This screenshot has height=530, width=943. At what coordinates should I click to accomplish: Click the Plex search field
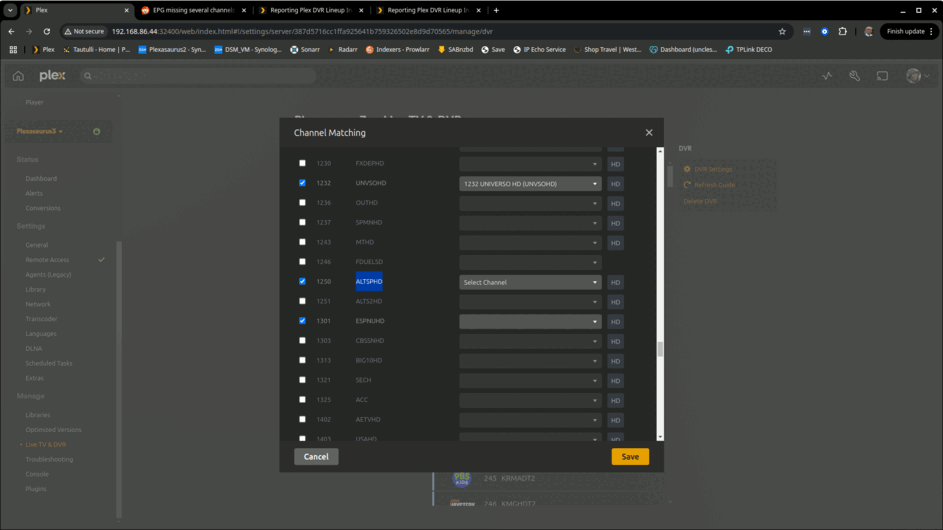[198, 76]
